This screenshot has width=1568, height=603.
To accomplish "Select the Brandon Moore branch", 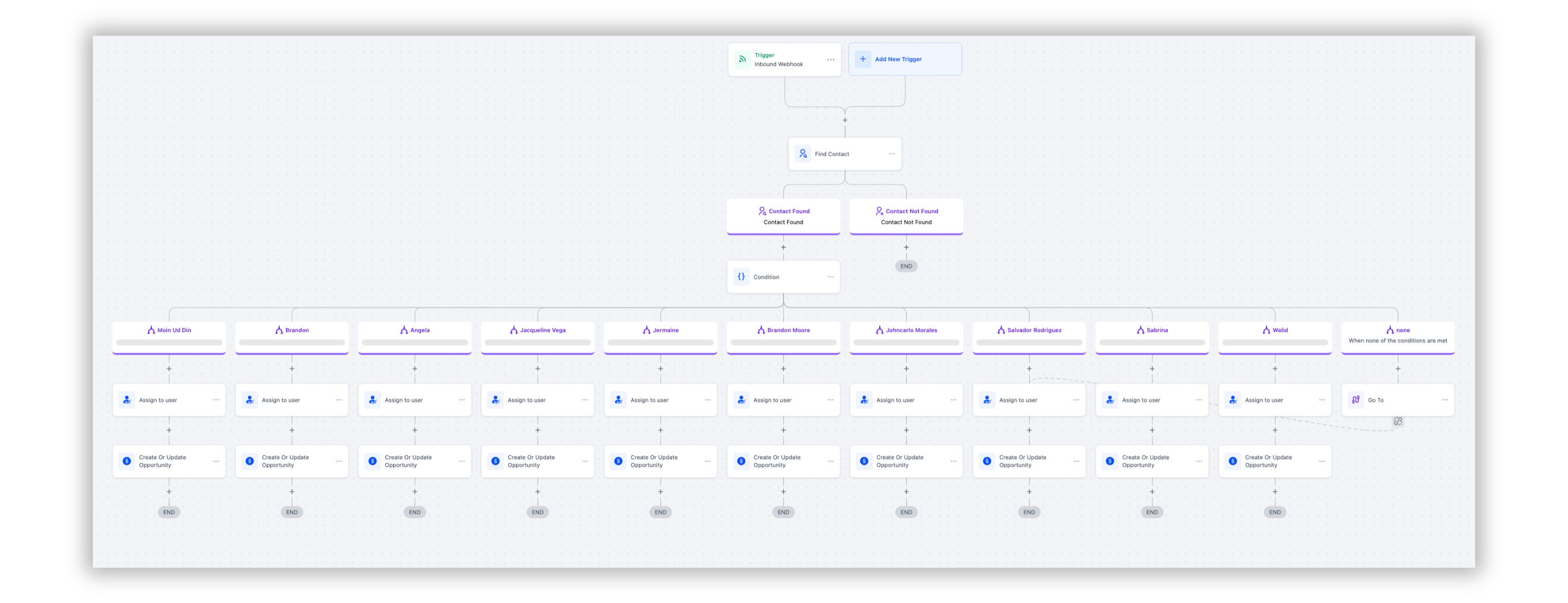I will click(x=783, y=338).
